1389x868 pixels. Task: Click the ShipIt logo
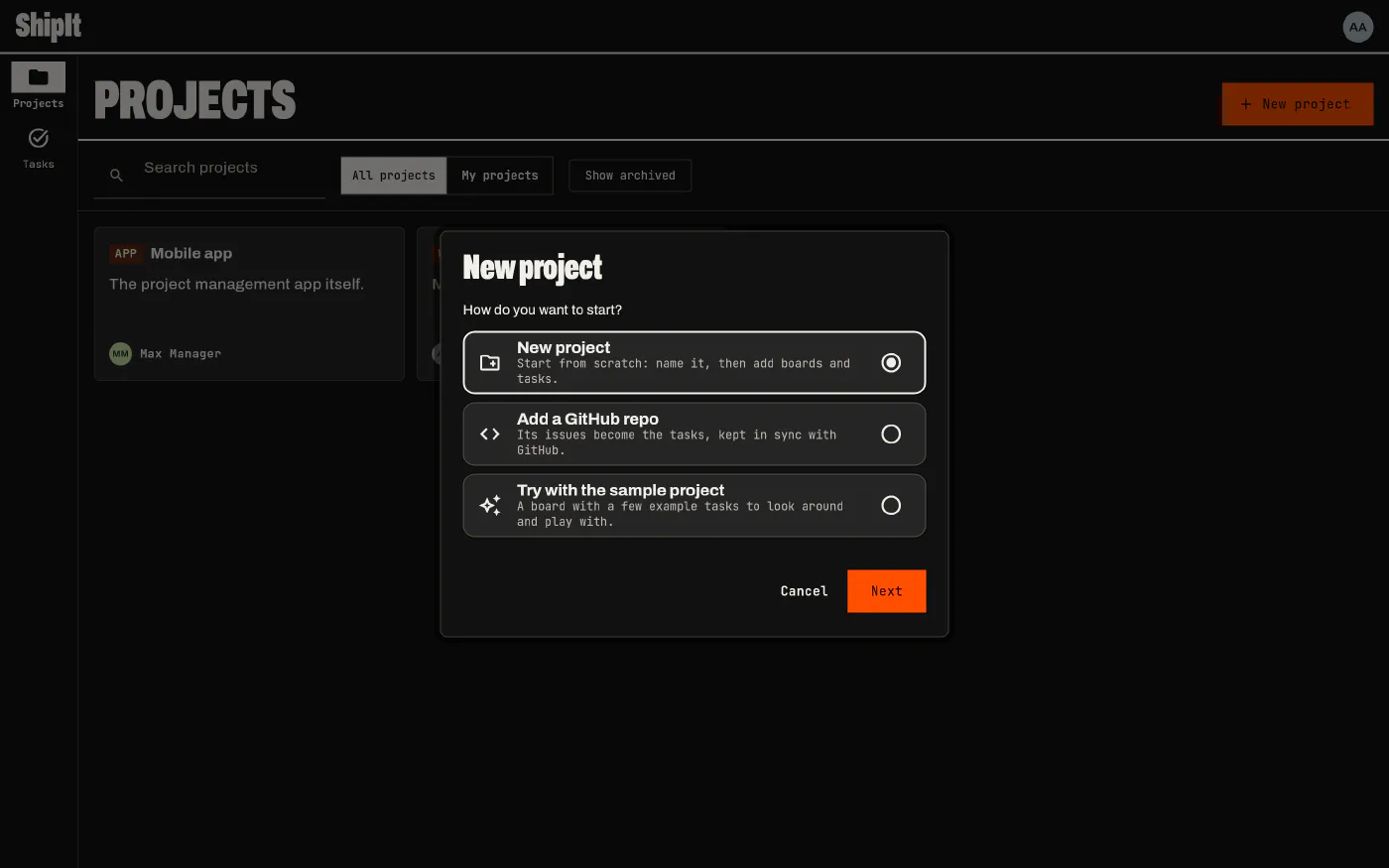point(49,26)
